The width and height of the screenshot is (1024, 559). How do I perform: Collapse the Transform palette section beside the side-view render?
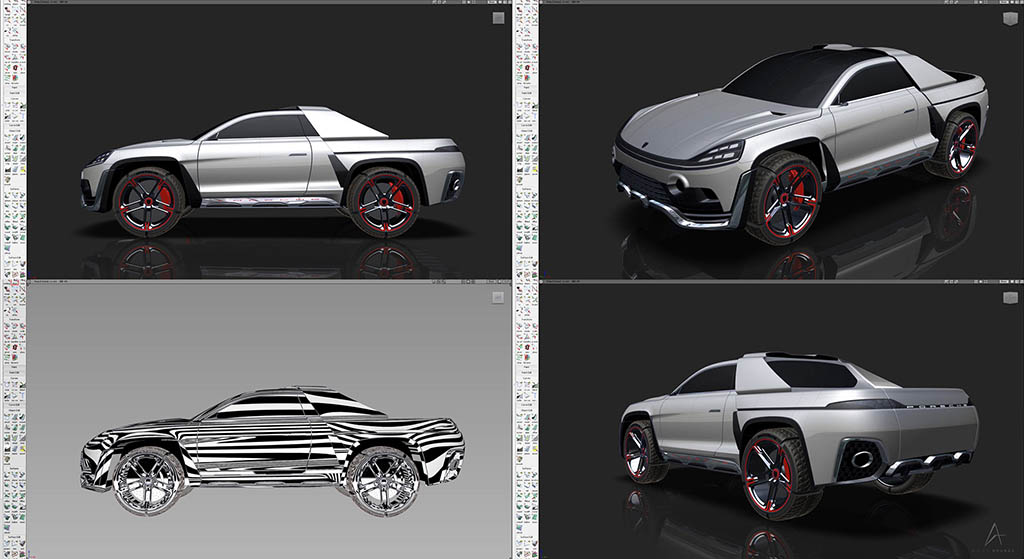tap(15, 39)
